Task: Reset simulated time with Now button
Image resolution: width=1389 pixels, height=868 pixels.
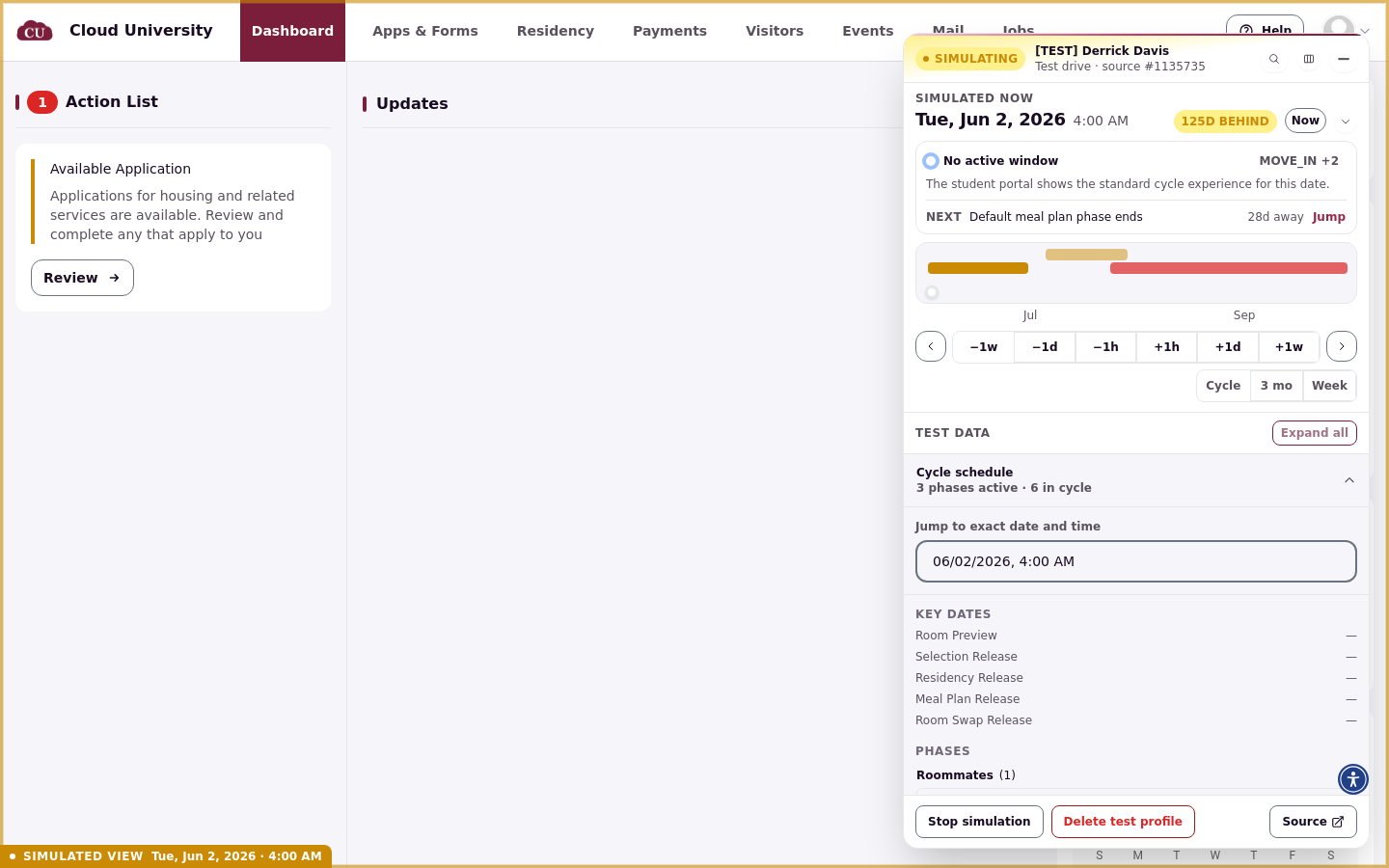Action: coord(1305,121)
